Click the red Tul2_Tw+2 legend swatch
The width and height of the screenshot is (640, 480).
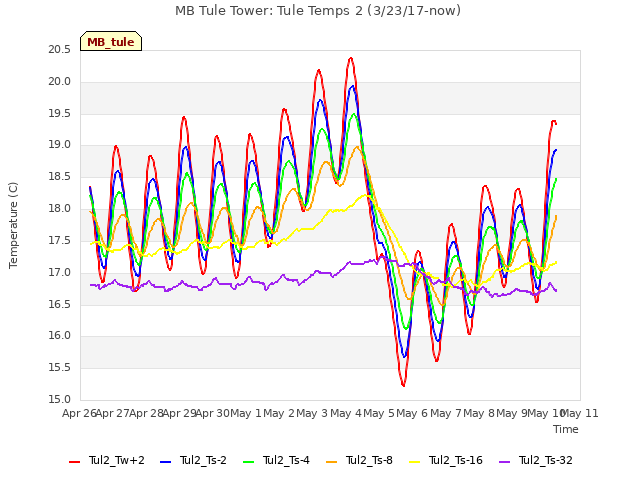[x=74, y=462]
